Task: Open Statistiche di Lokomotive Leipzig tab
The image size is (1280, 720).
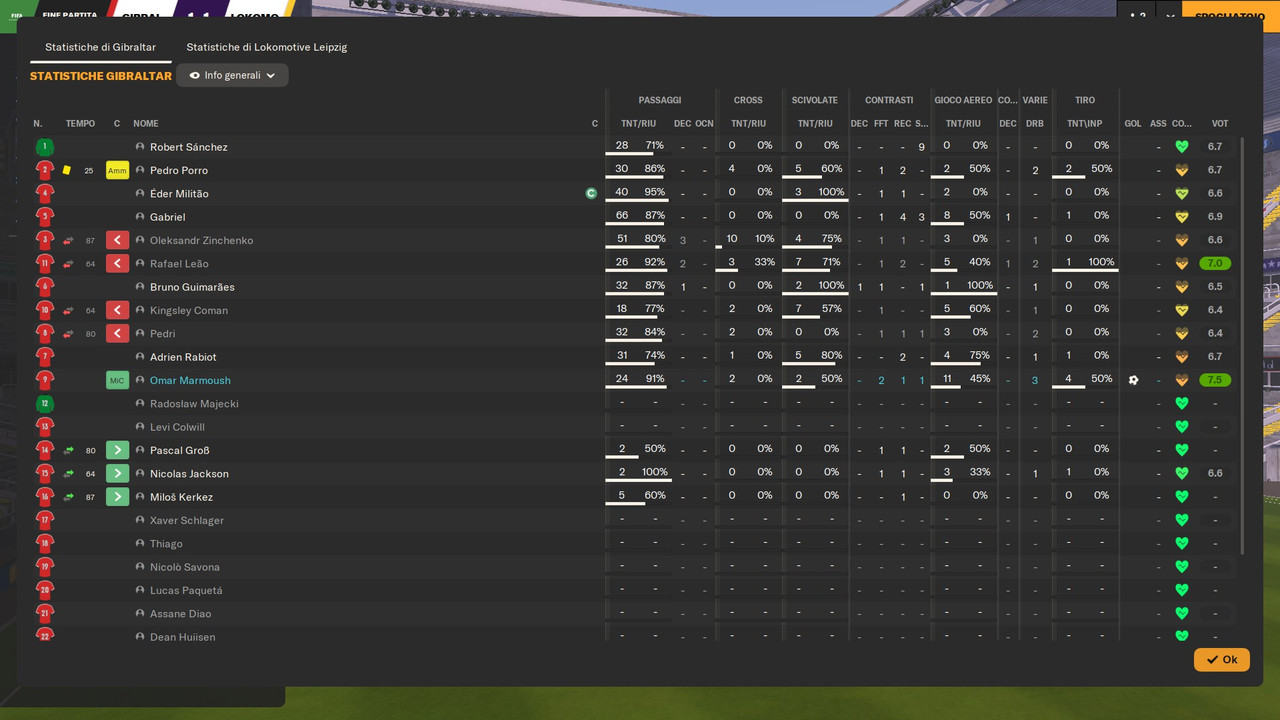Action: (x=266, y=47)
